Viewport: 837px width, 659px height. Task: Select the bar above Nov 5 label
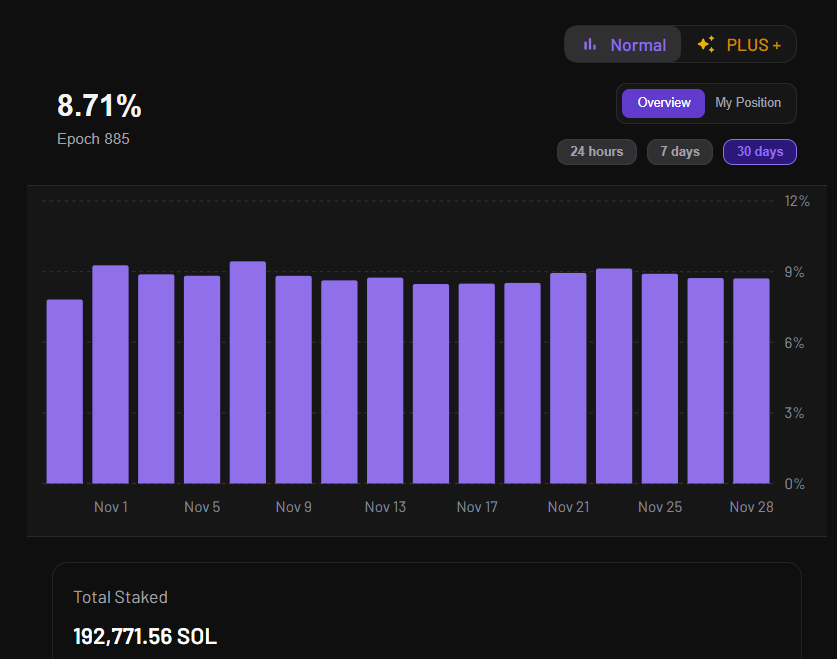pos(202,380)
